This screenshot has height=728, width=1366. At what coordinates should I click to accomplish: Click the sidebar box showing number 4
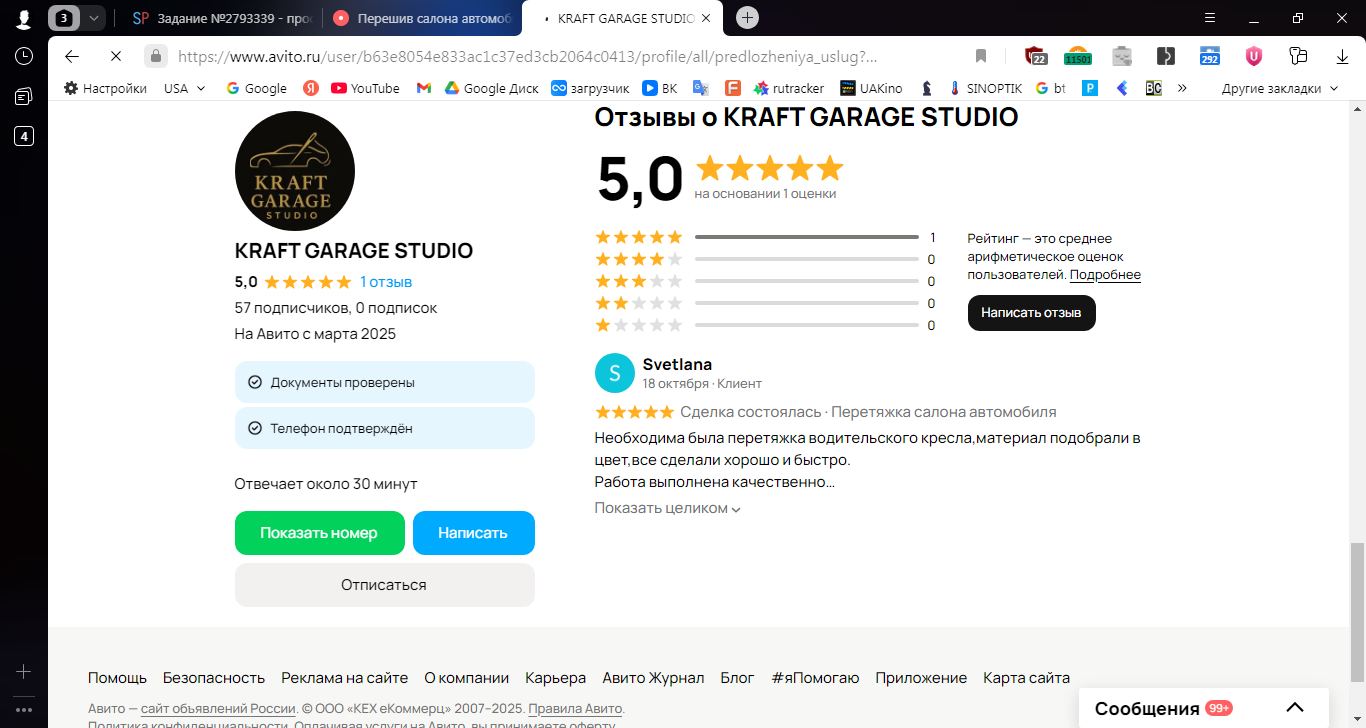tap(23, 136)
